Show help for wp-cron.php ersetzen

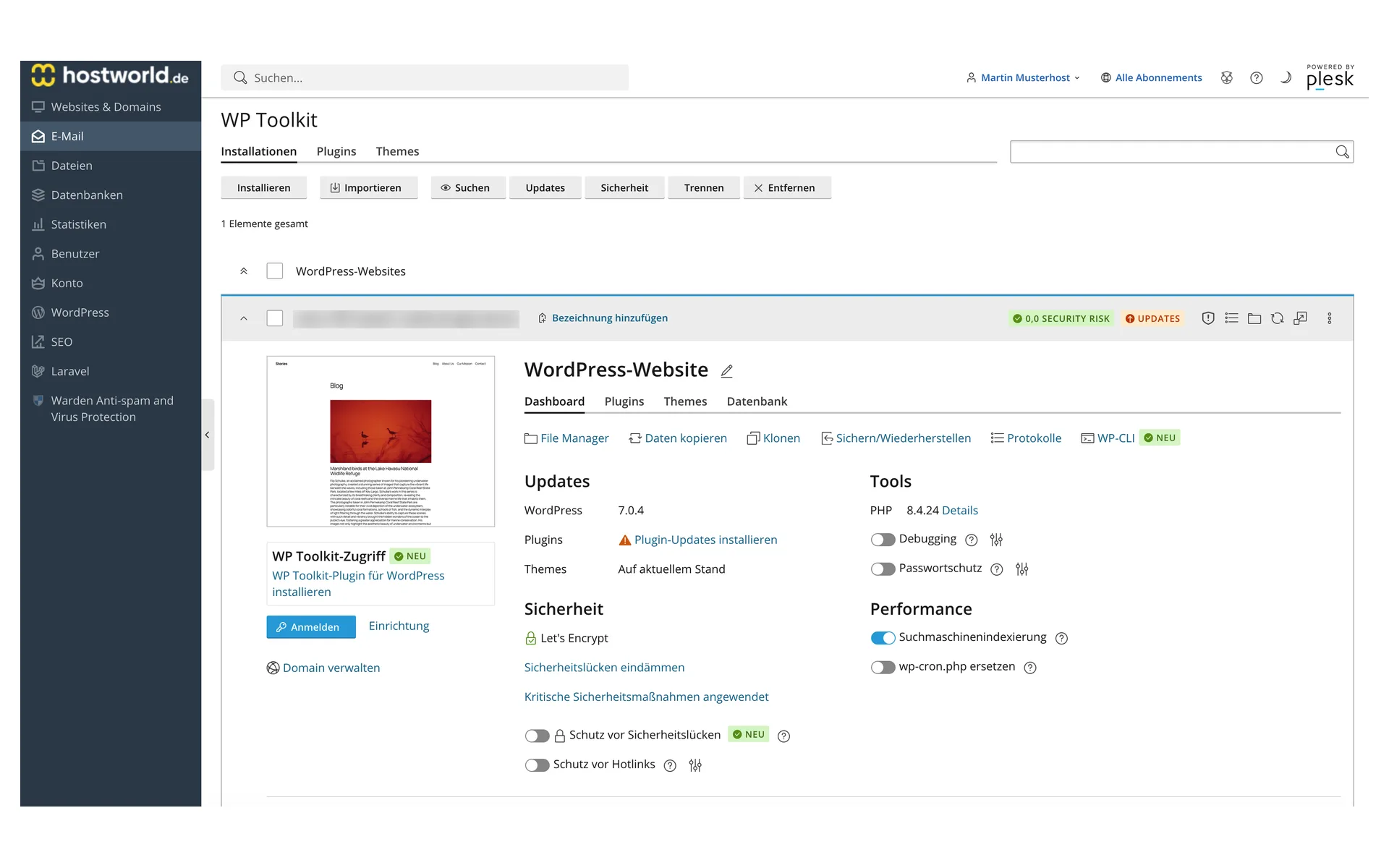coord(1030,668)
